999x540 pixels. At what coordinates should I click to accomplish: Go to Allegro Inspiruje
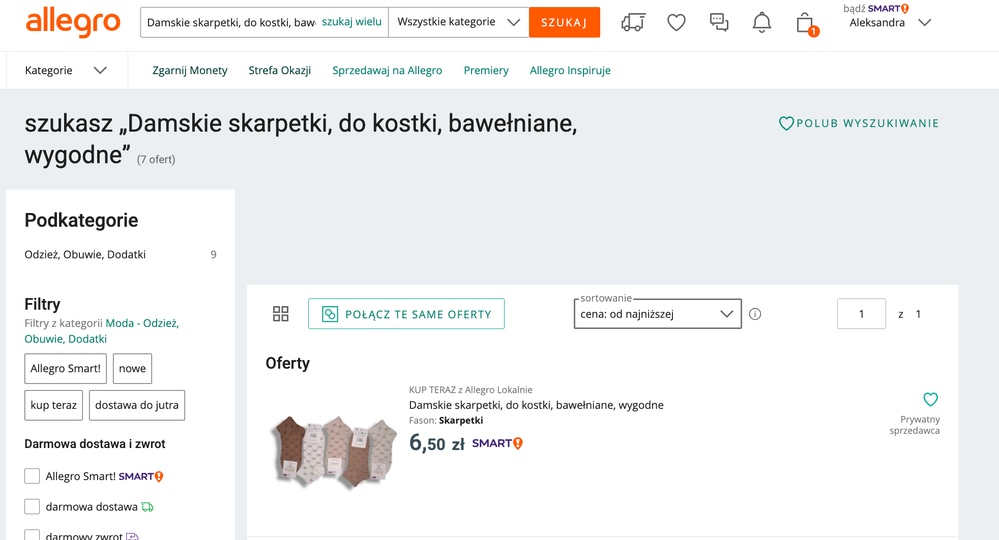570,70
